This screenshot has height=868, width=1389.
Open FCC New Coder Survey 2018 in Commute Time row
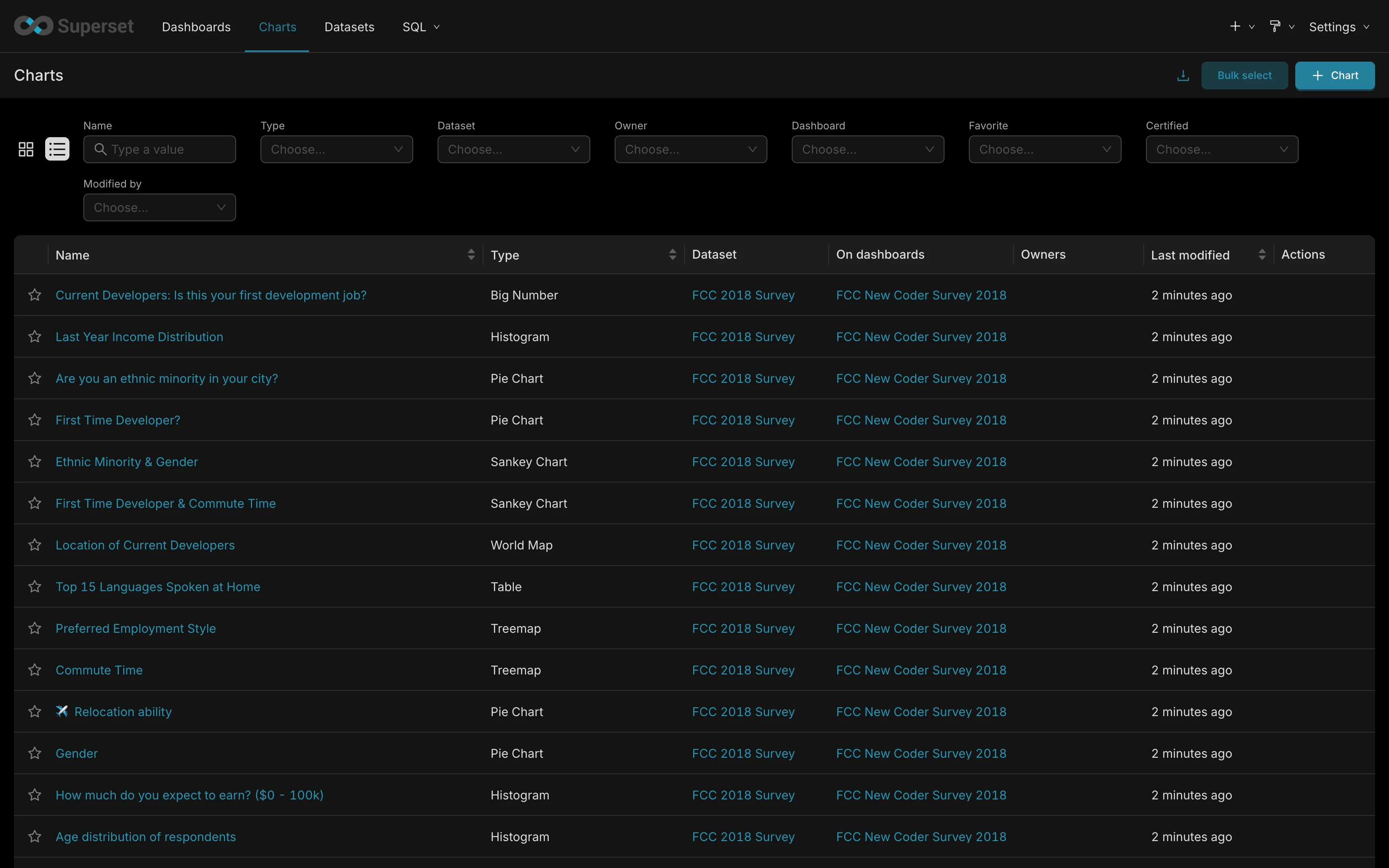[x=921, y=670]
